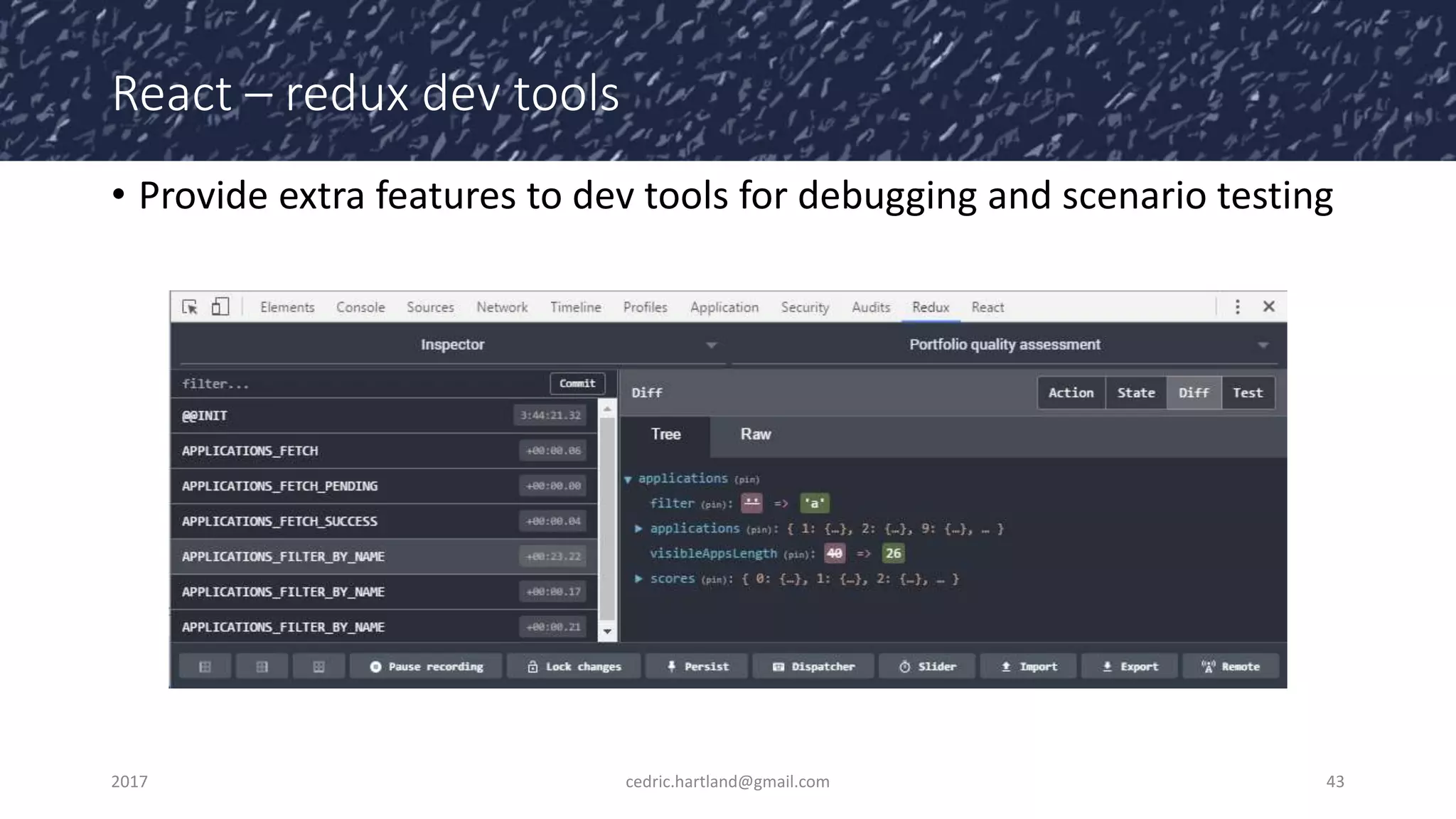Toggle Lock changes
The image size is (1456, 819).
click(x=574, y=666)
